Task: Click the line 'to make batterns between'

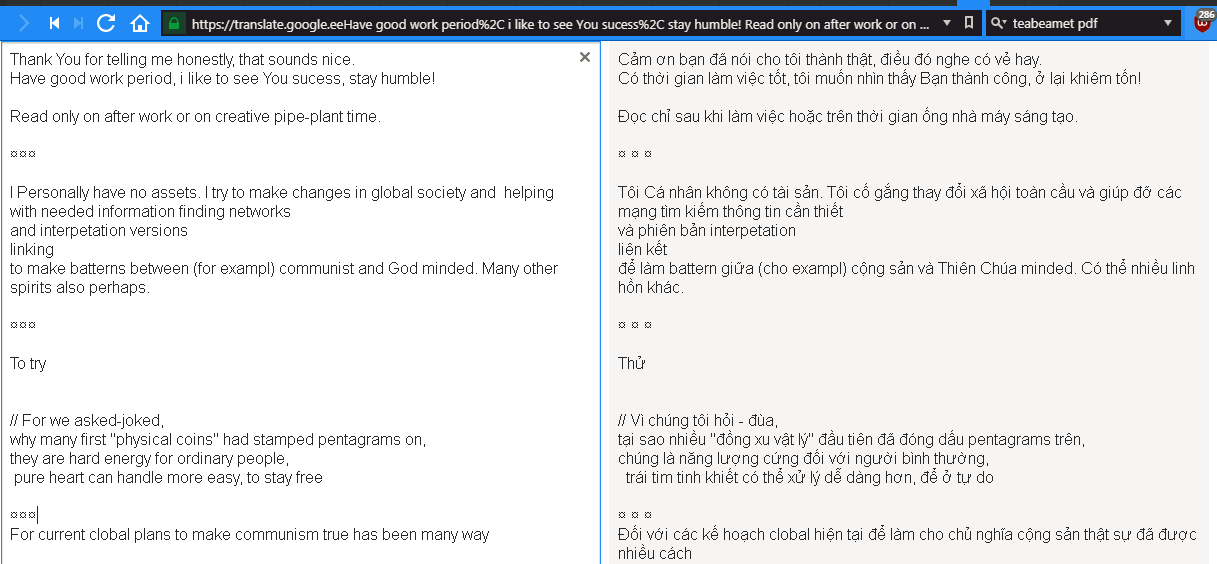Action: click(284, 269)
